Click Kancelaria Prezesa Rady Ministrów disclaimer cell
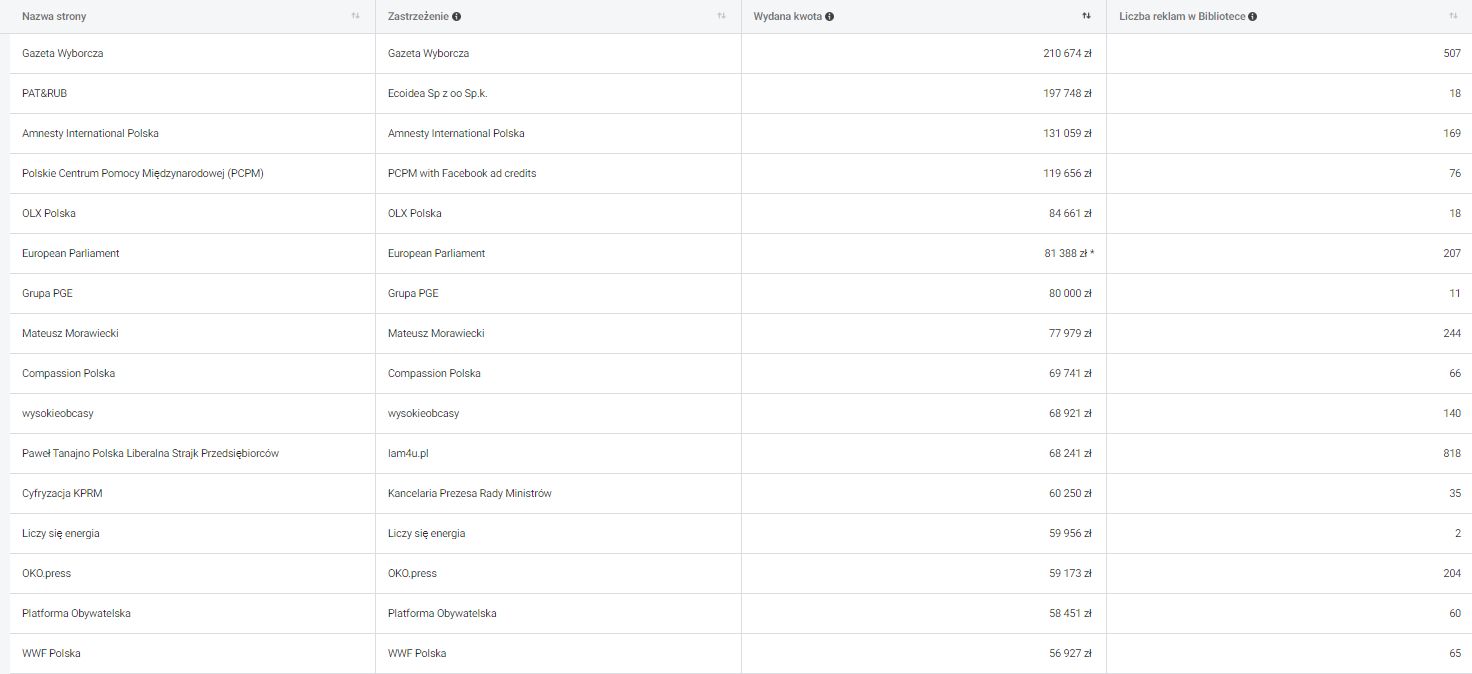 coord(469,493)
